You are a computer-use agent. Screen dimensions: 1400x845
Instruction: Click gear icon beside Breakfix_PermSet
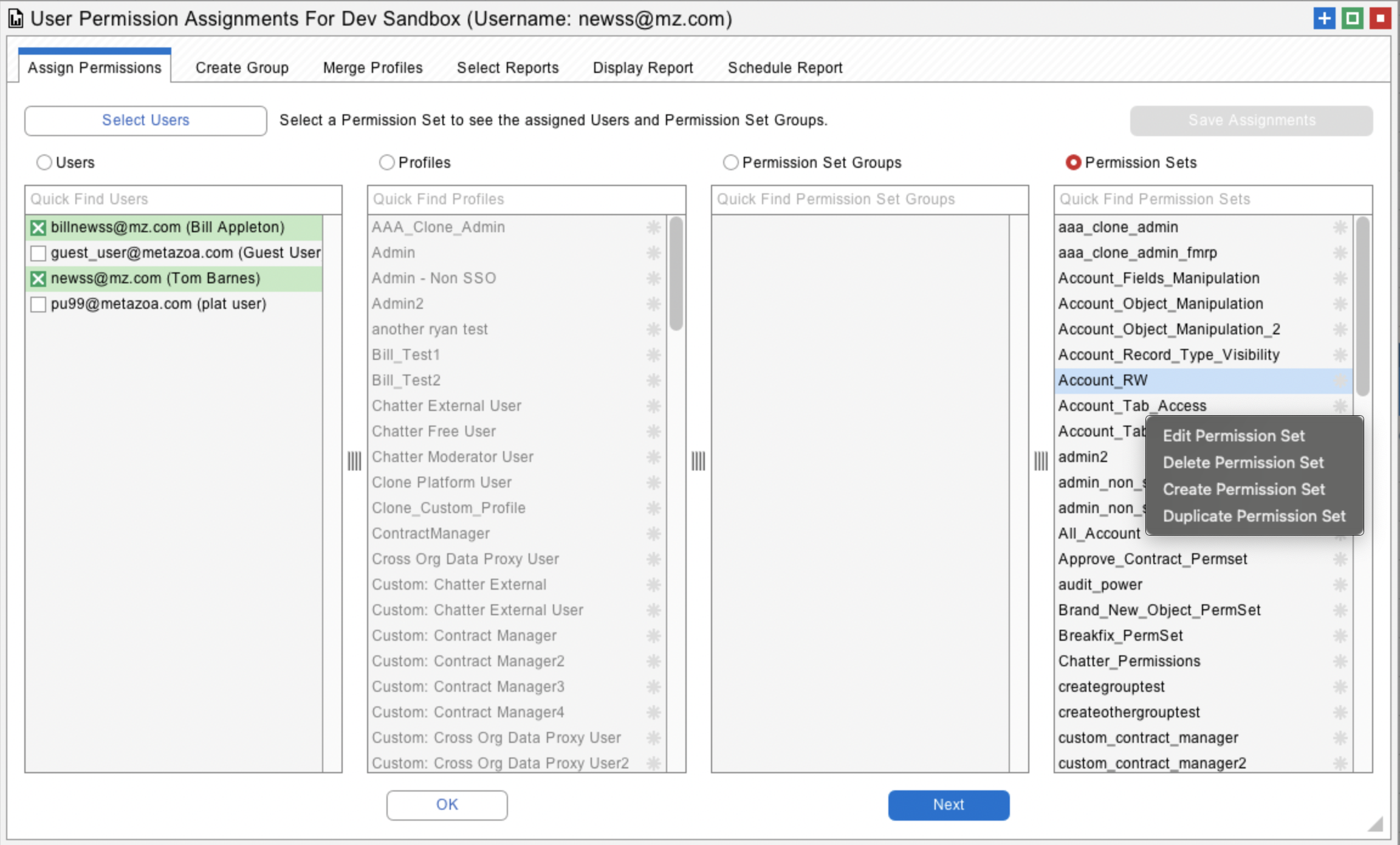point(1340,636)
